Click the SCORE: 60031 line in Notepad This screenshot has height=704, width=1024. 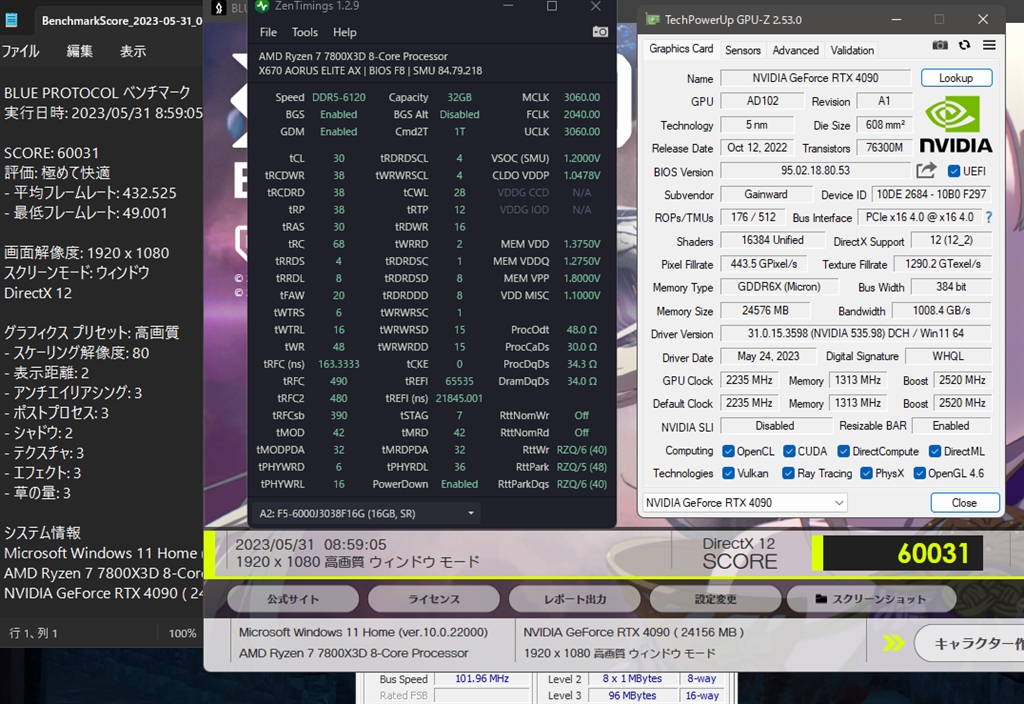tap(52, 153)
